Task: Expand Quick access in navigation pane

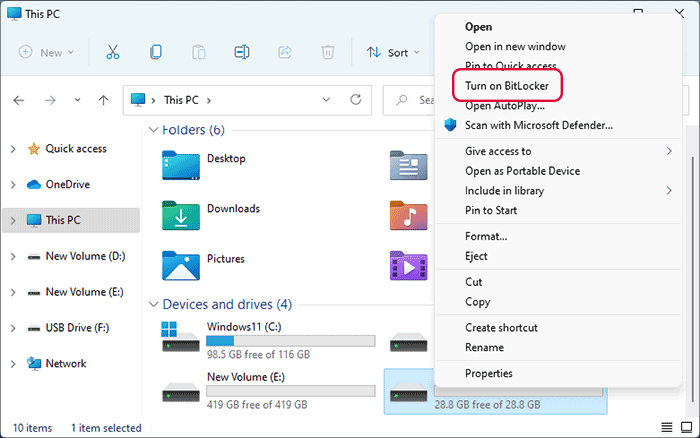Action: pyautogui.click(x=13, y=149)
